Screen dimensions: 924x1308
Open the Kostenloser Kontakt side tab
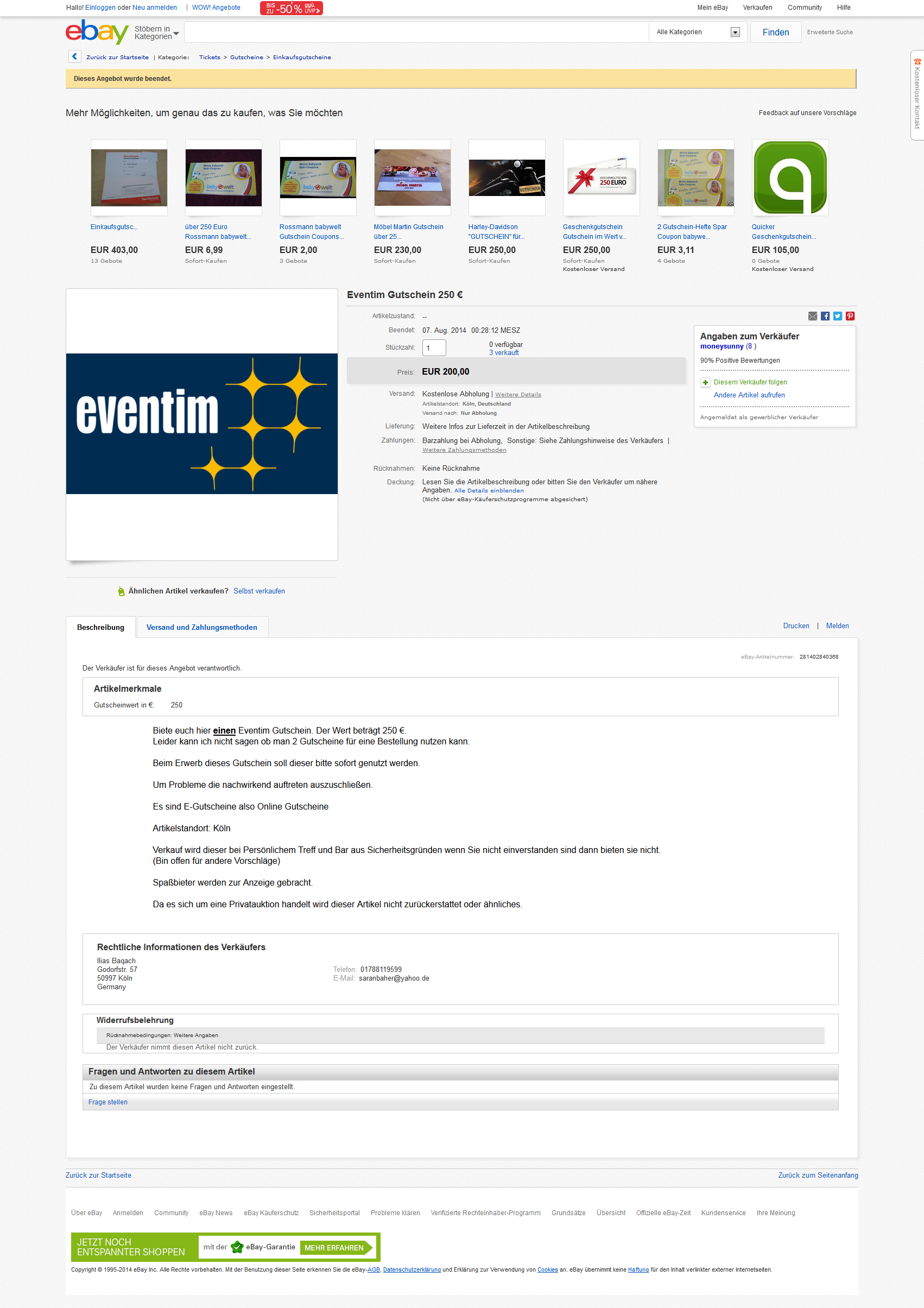click(x=917, y=95)
